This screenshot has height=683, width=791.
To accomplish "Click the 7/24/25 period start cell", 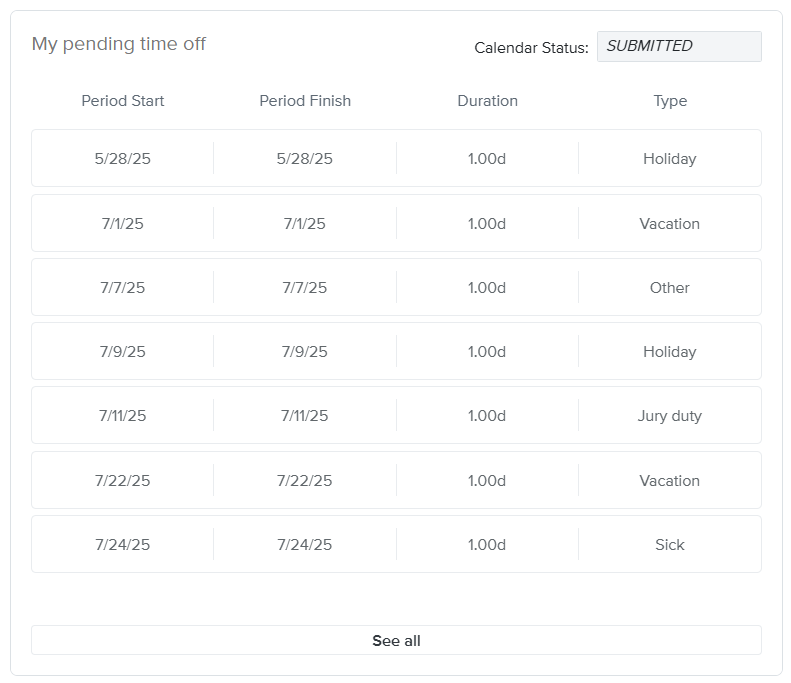I will pyautogui.click(x=123, y=545).
